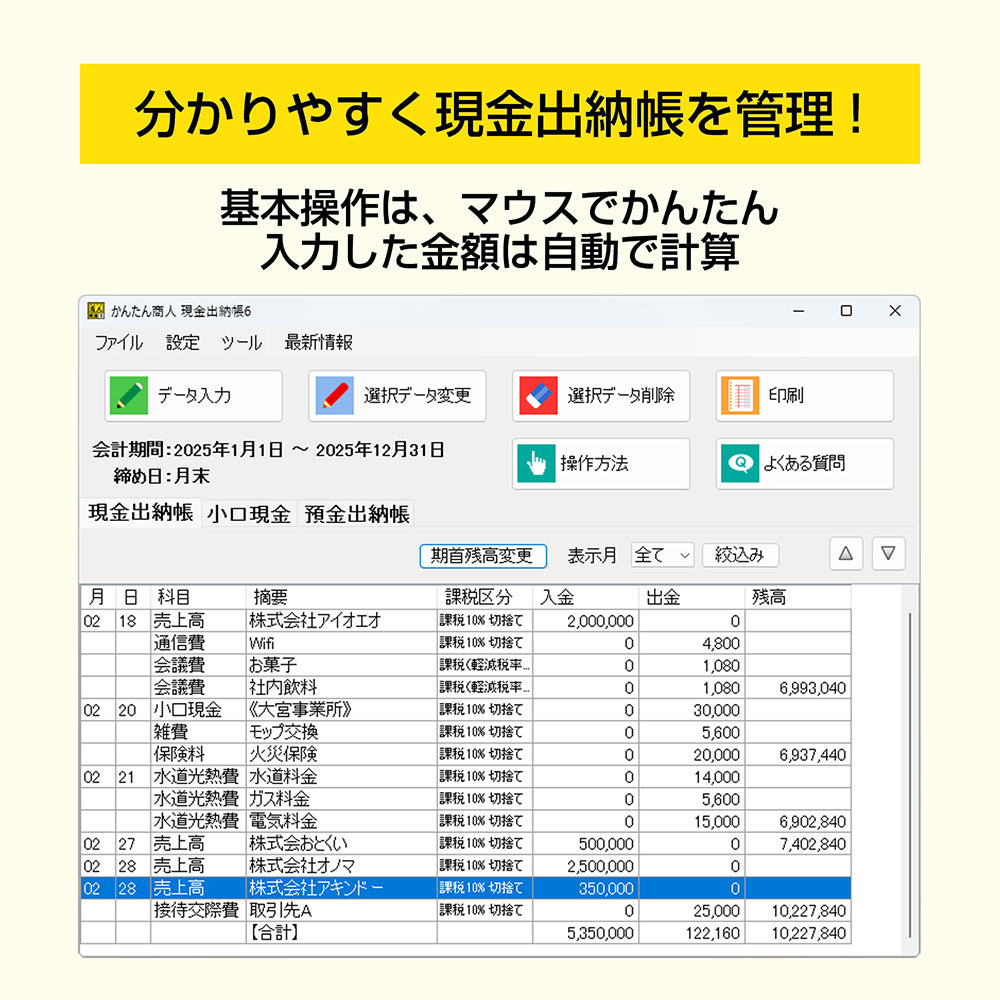This screenshot has height=1000, width=1000.
Task: Click the 122,160 total withdrawal cell
Action: pyautogui.click(x=691, y=933)
